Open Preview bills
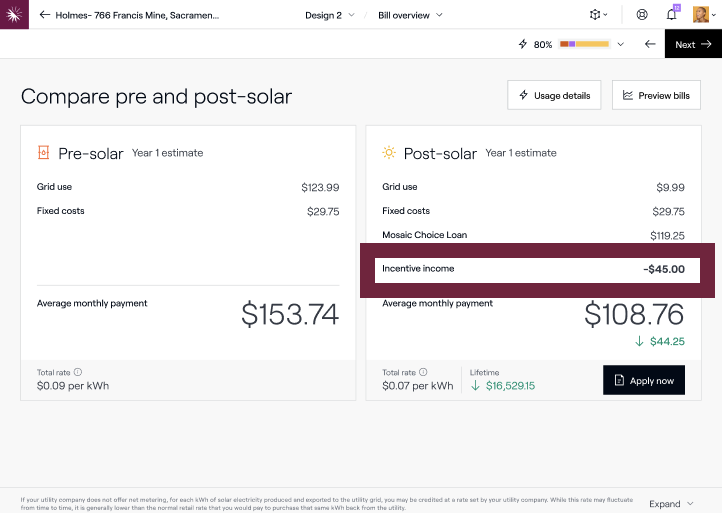Screen dimensions: 722x513 (x=656, y=96)
